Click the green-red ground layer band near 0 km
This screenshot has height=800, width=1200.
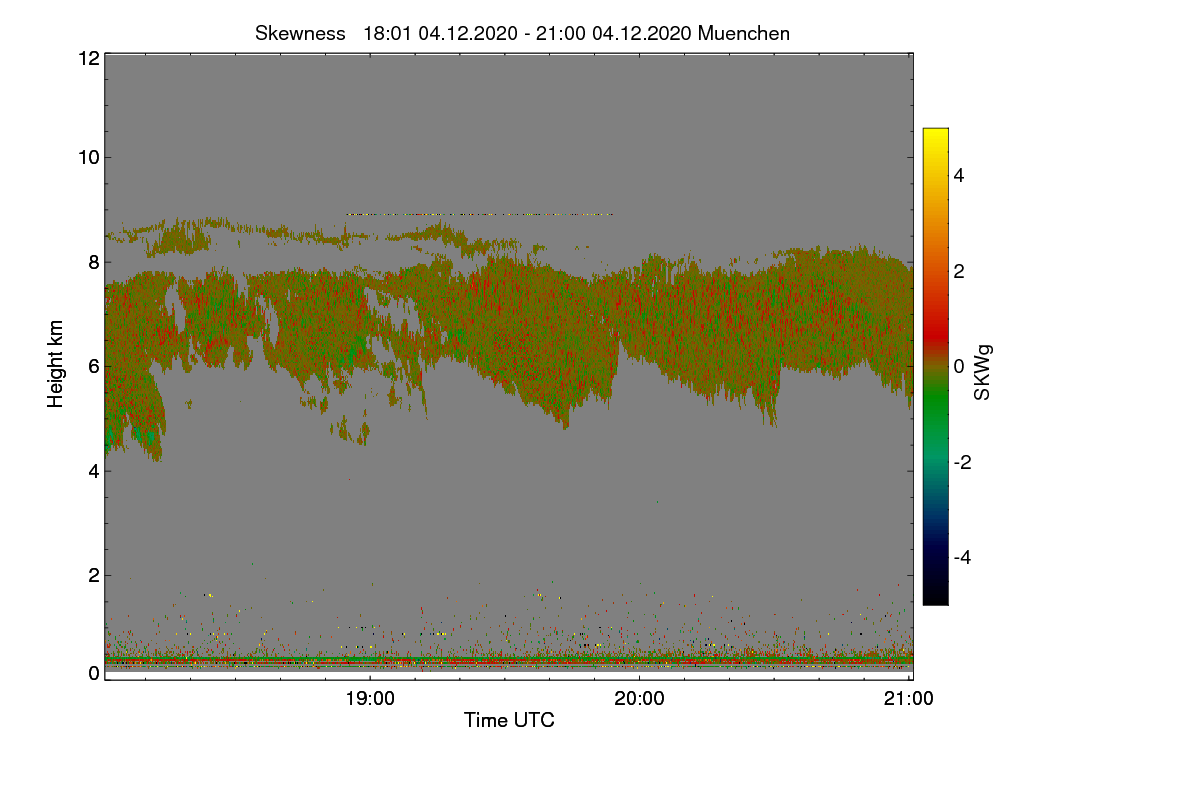tap(509, 660)
